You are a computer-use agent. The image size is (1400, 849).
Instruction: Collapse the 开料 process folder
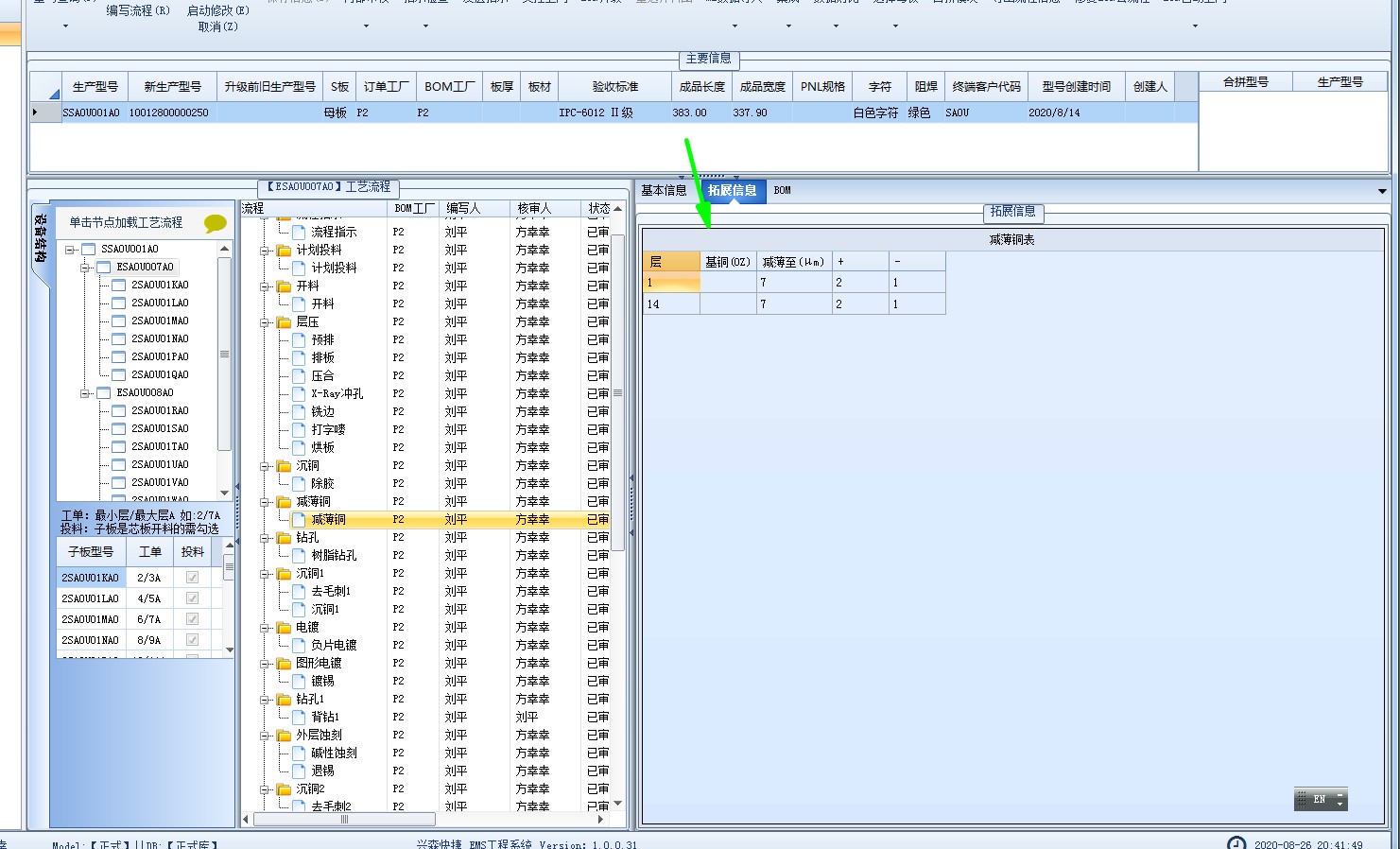[x=266, y=286]
